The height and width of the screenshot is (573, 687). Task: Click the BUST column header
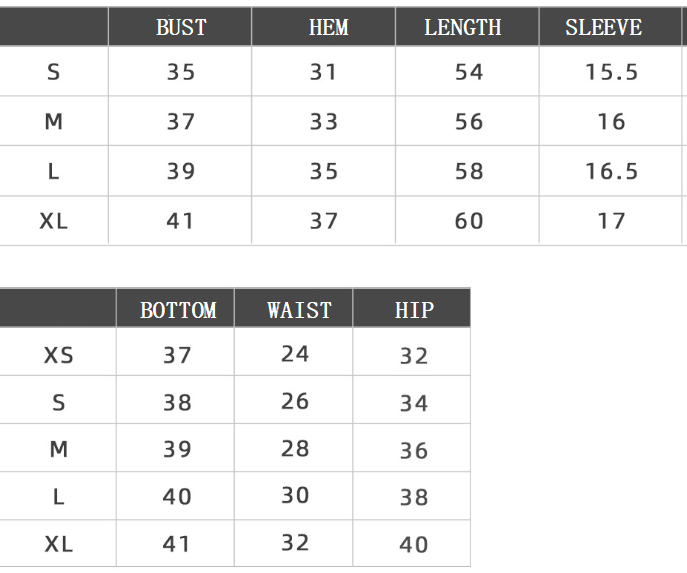tap(181, 28)
